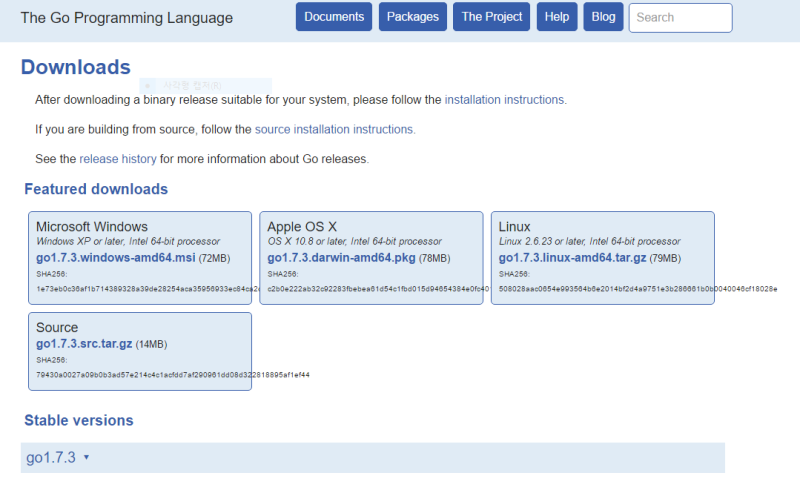
Task: Click the Stable versions heading
Action: click(x=79, y=420)
